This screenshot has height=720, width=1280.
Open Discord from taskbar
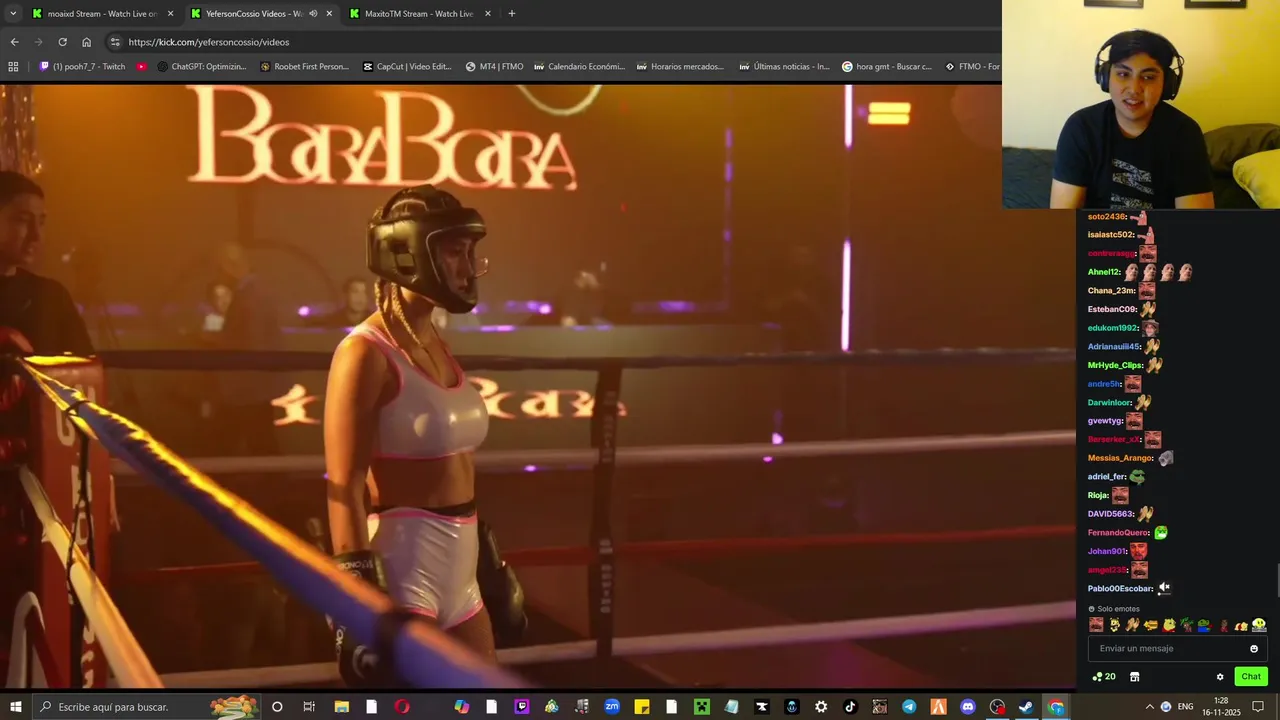(x=967, y=707)
